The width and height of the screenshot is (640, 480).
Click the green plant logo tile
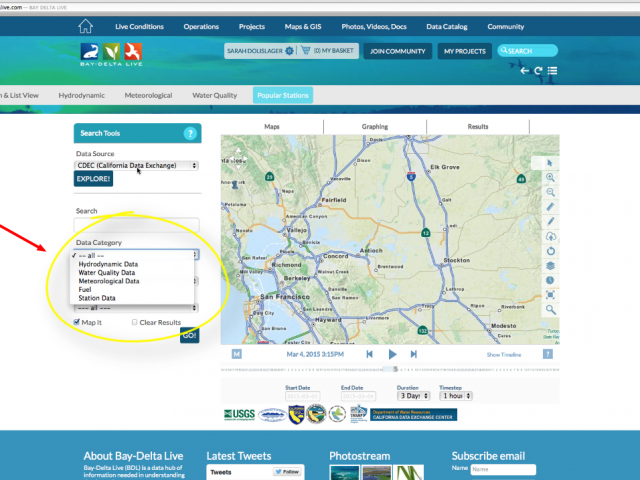pyautogui.click(x=111, y=52)
